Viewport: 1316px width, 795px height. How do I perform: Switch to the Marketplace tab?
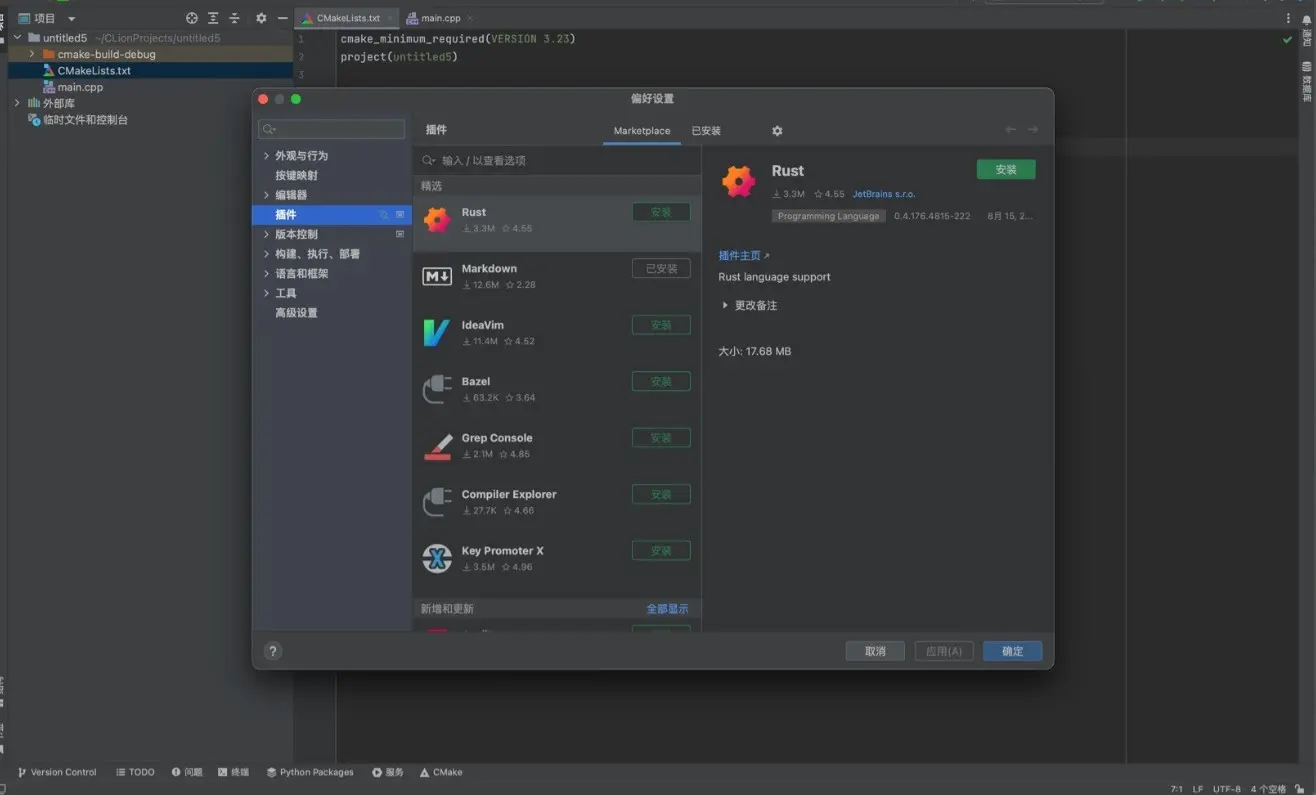click(642, 131)
